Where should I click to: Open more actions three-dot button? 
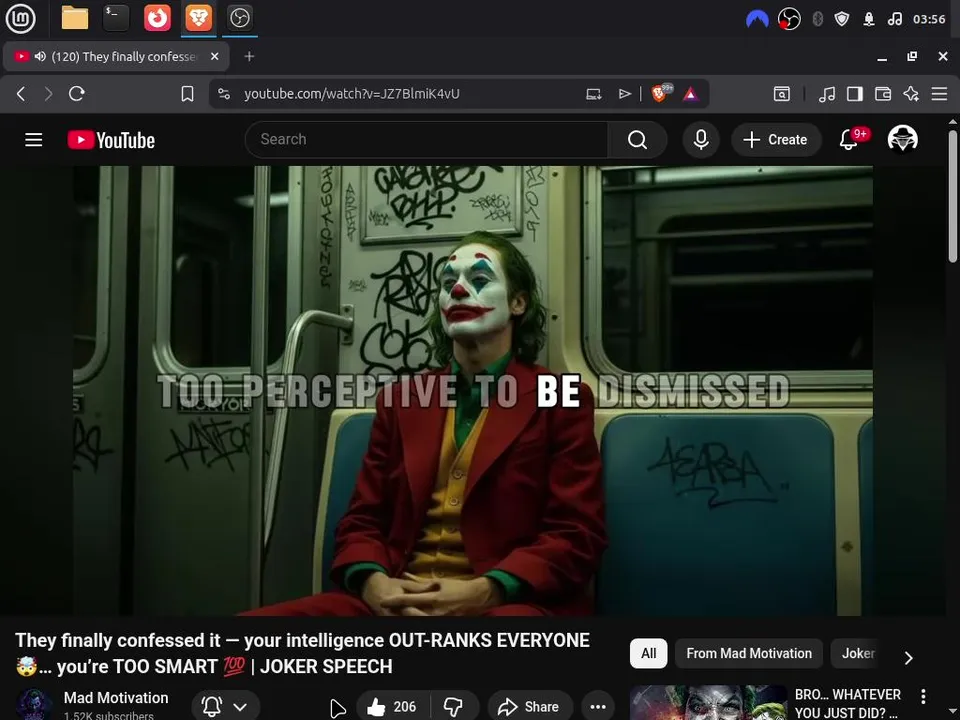pos(598,707)
